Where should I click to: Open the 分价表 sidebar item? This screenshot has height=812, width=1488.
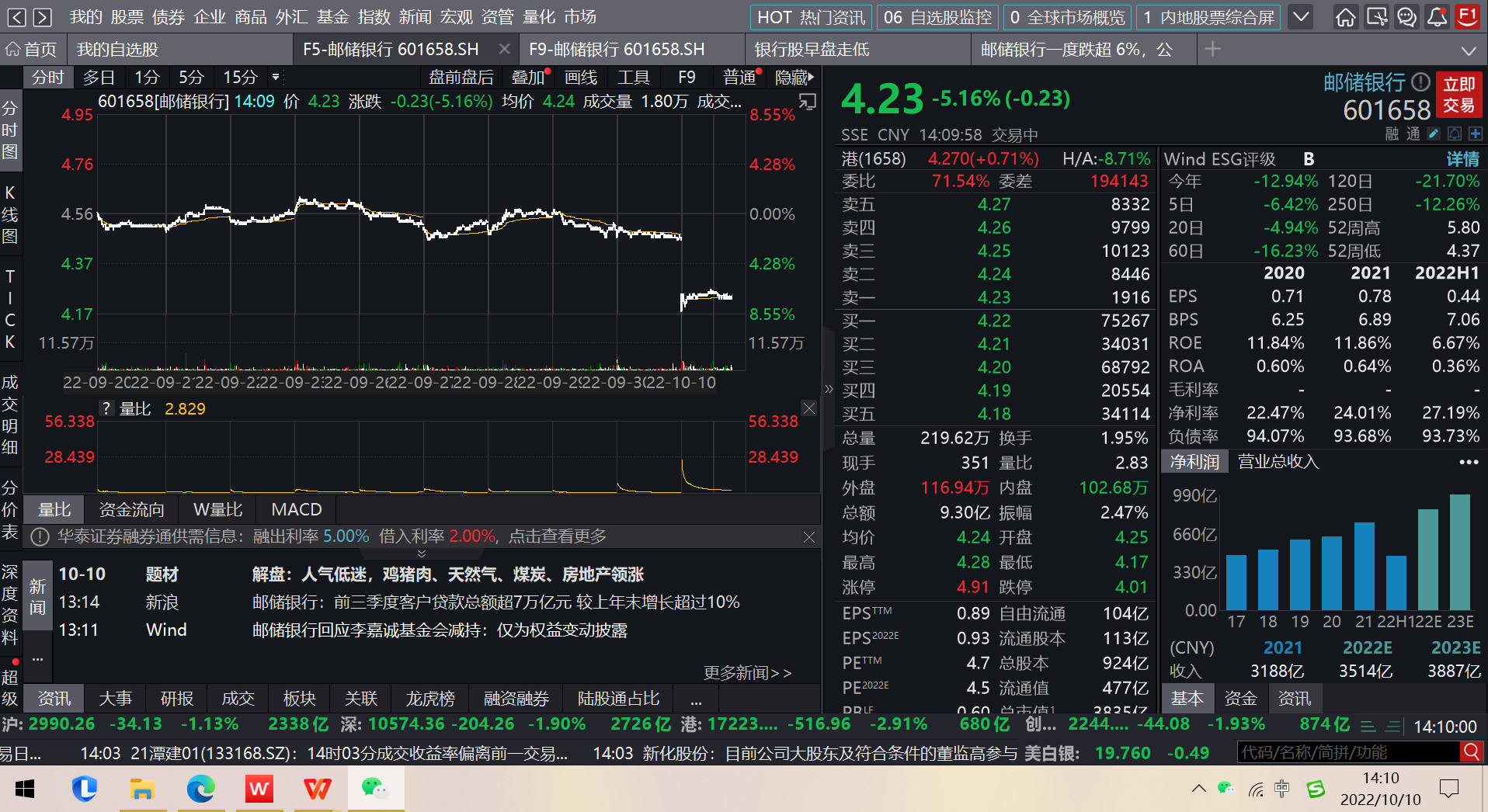tap(10, 509)
